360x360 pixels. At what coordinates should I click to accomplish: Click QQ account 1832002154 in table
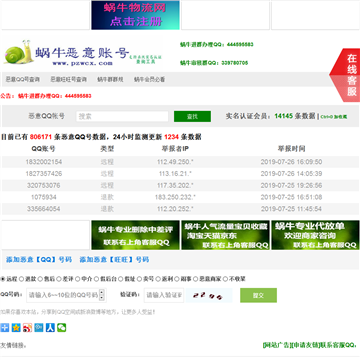click(x=44, y=162)
